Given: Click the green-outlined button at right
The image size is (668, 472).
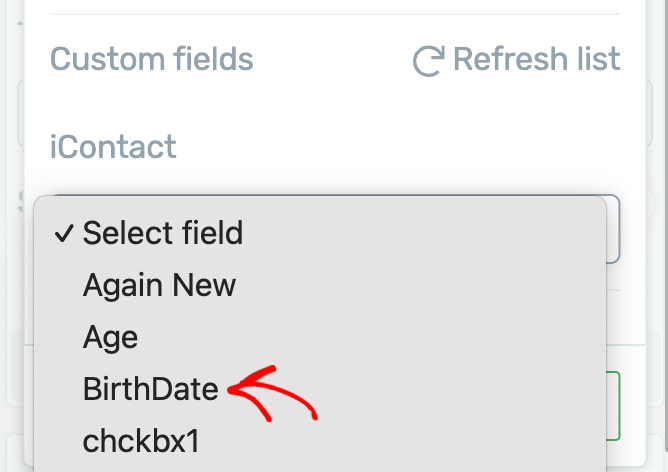Looking at the screenshot, I should coord(614,405).
